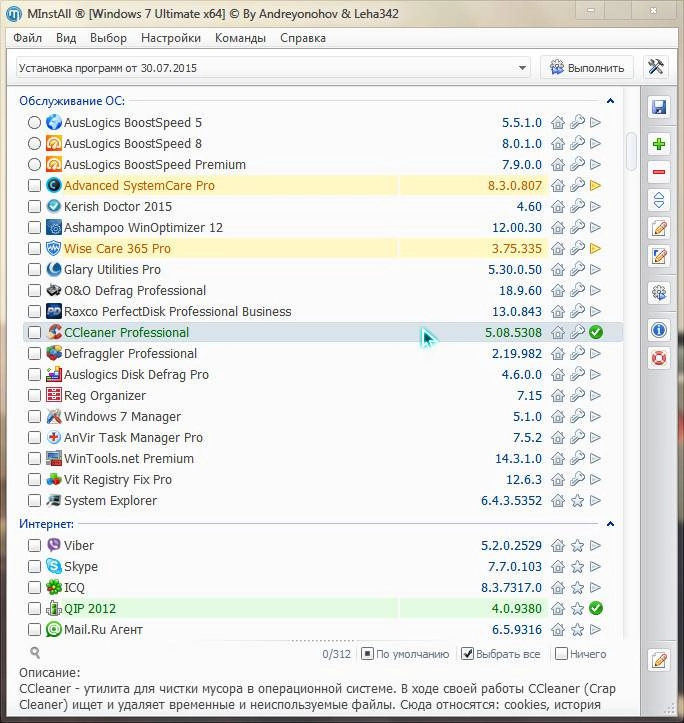
Task: Click the blue info icon in sidebar
Action: (659, 330)
